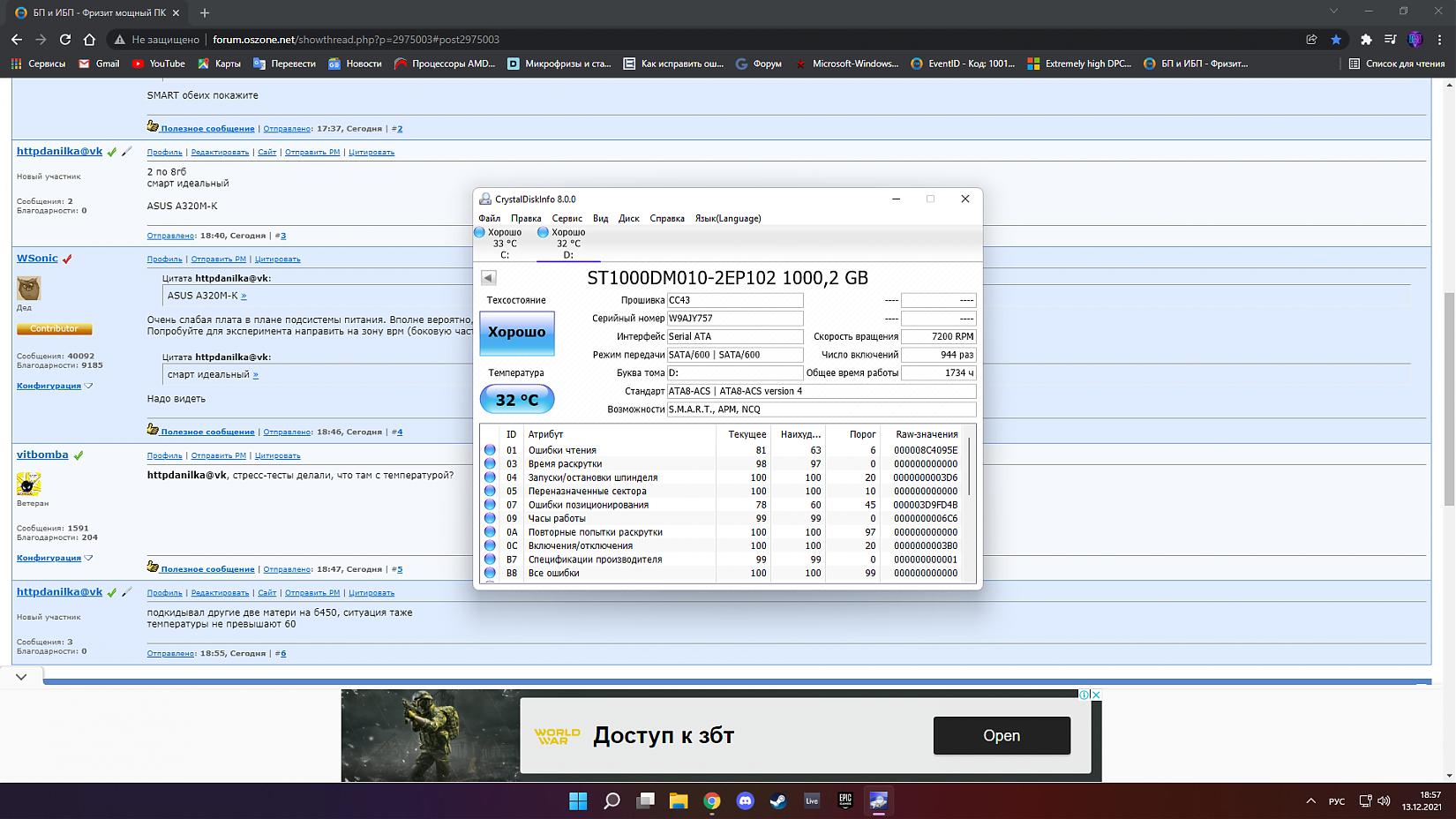The image size is (1456, 819).
Task: Reload the page with the browser refresh icon
Action: pos(64,39)
